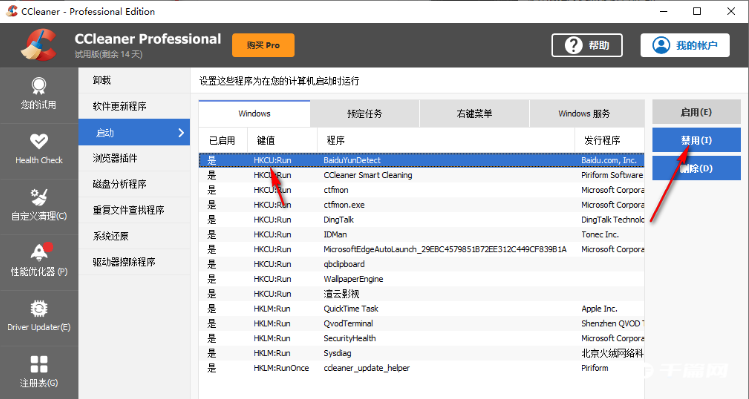
Task: Sort by the Program column header
Action: click(446, 140)
